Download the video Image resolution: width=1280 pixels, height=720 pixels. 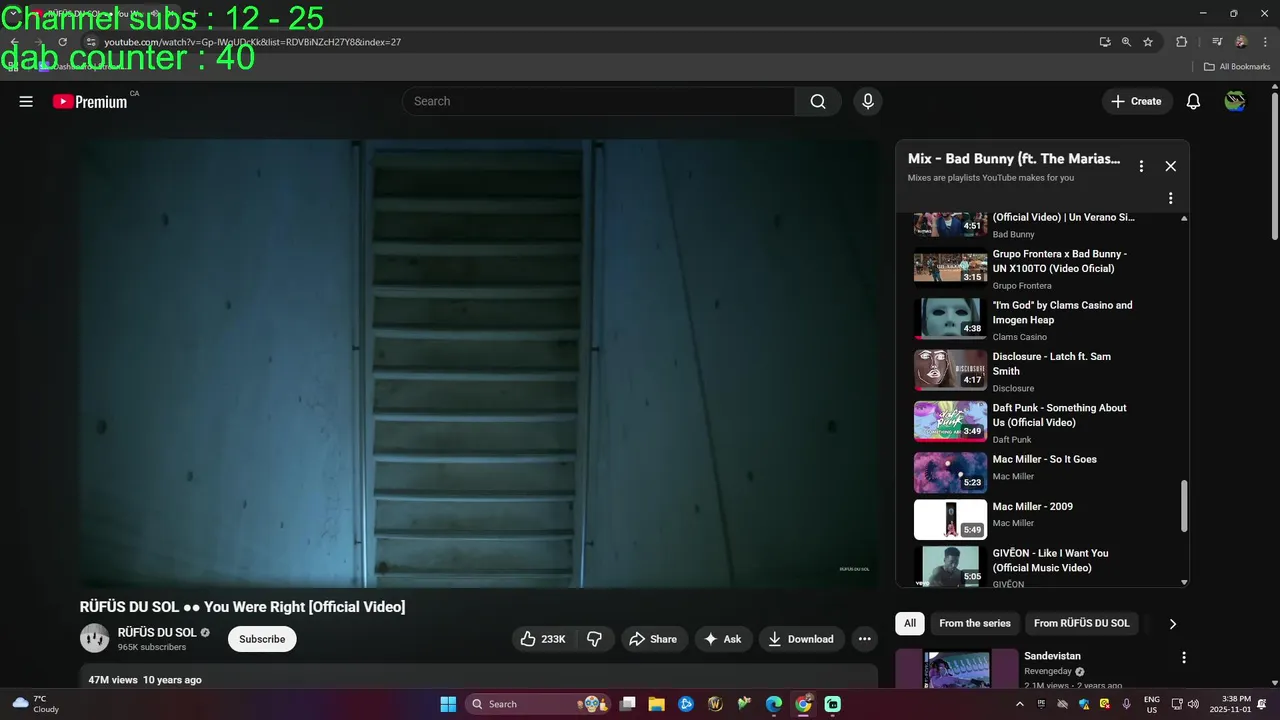[x=802, y=639]
